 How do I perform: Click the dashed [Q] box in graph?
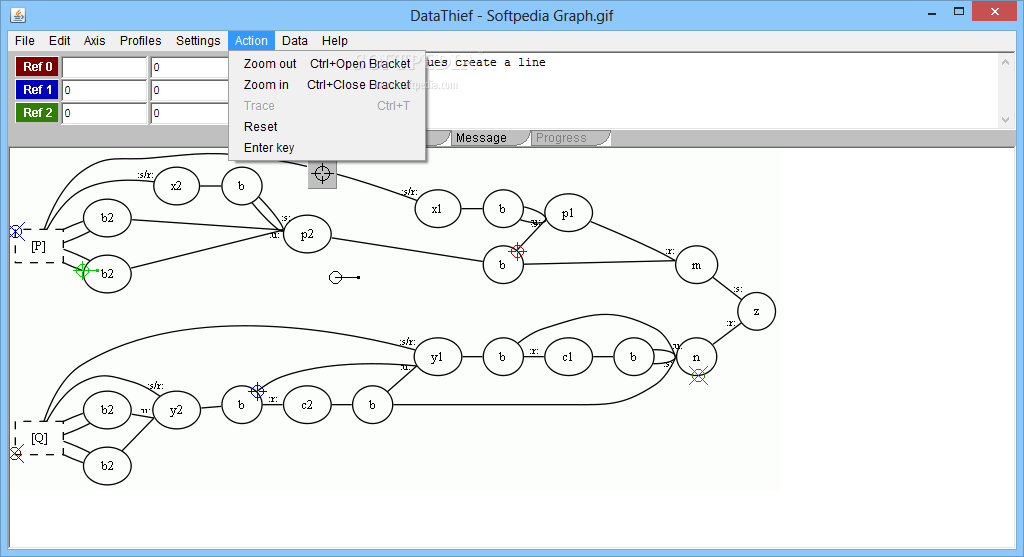(39, 438)
